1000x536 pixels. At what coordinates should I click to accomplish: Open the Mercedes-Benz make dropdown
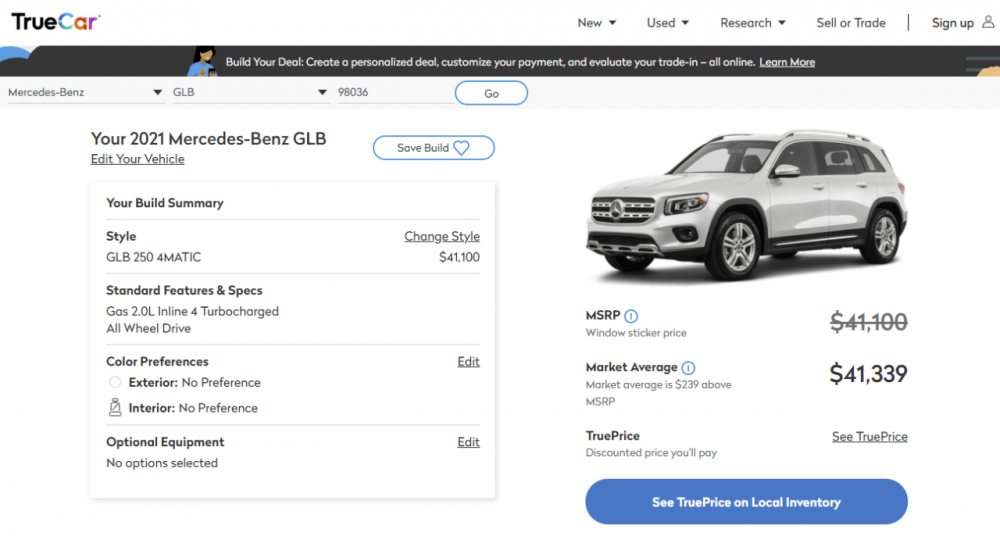[85, 93]
